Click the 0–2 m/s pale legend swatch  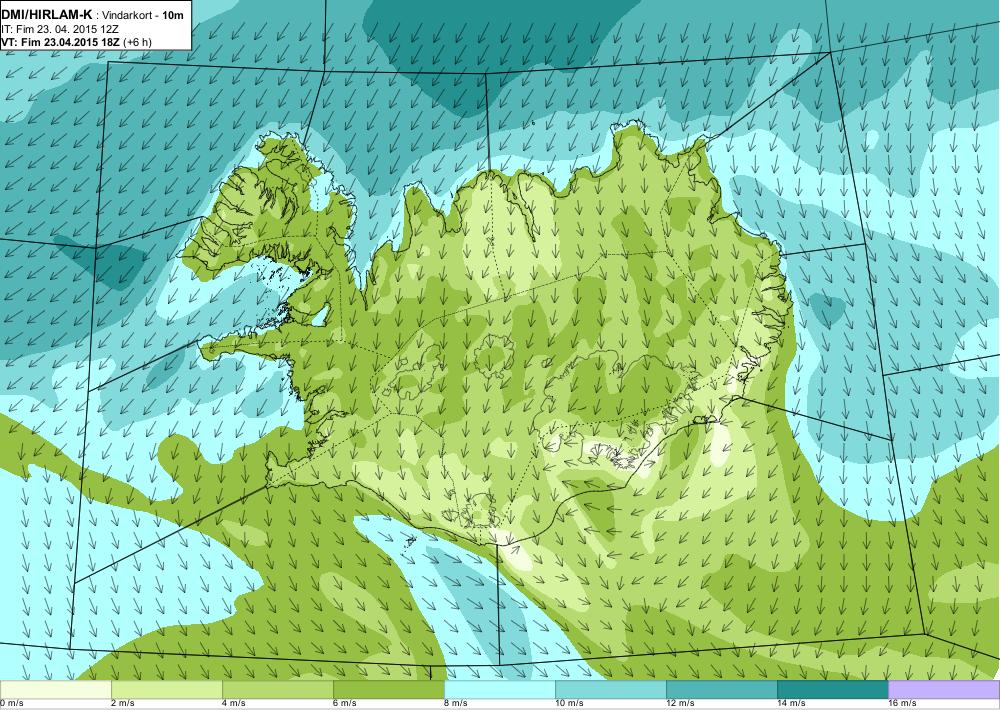coord(55,690)
